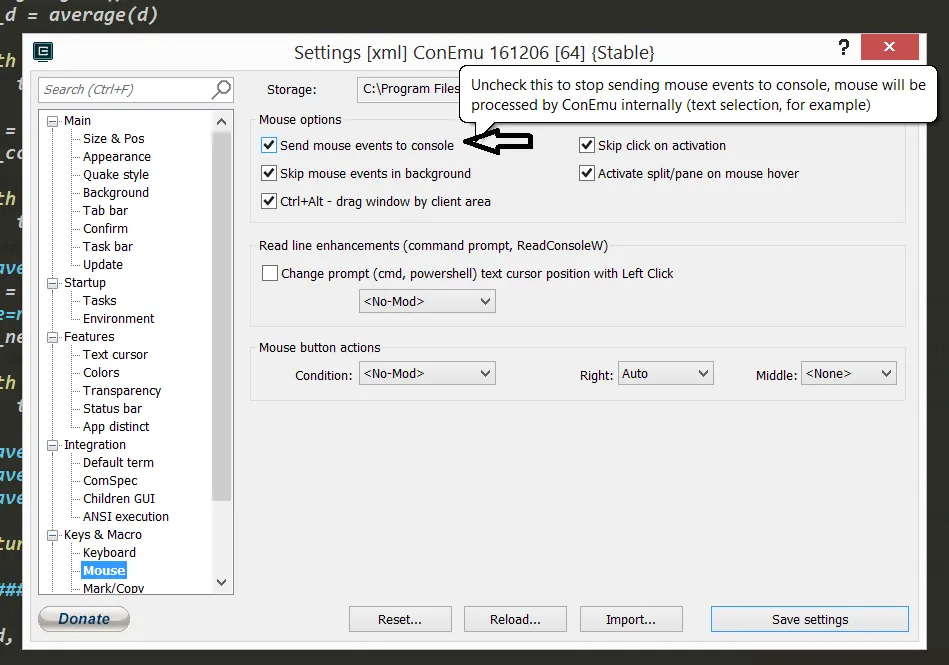
Task: Open the modifier dropdown under Change prompt
Action: coord(427,301)
